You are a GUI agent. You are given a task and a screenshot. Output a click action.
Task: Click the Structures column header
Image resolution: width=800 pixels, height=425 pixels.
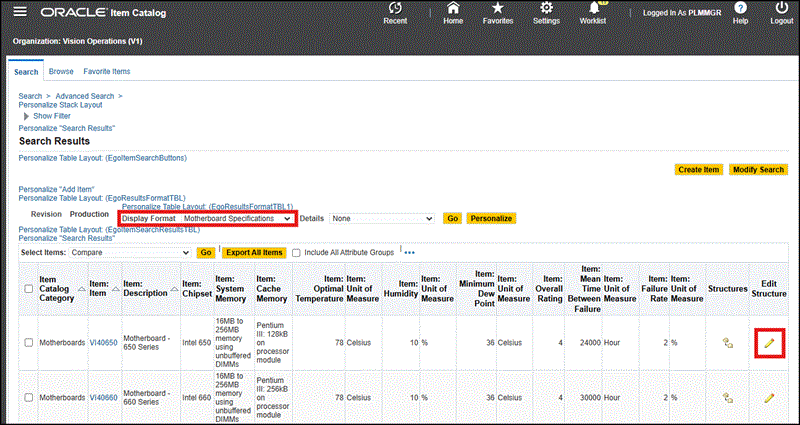[x=728, y=289]
